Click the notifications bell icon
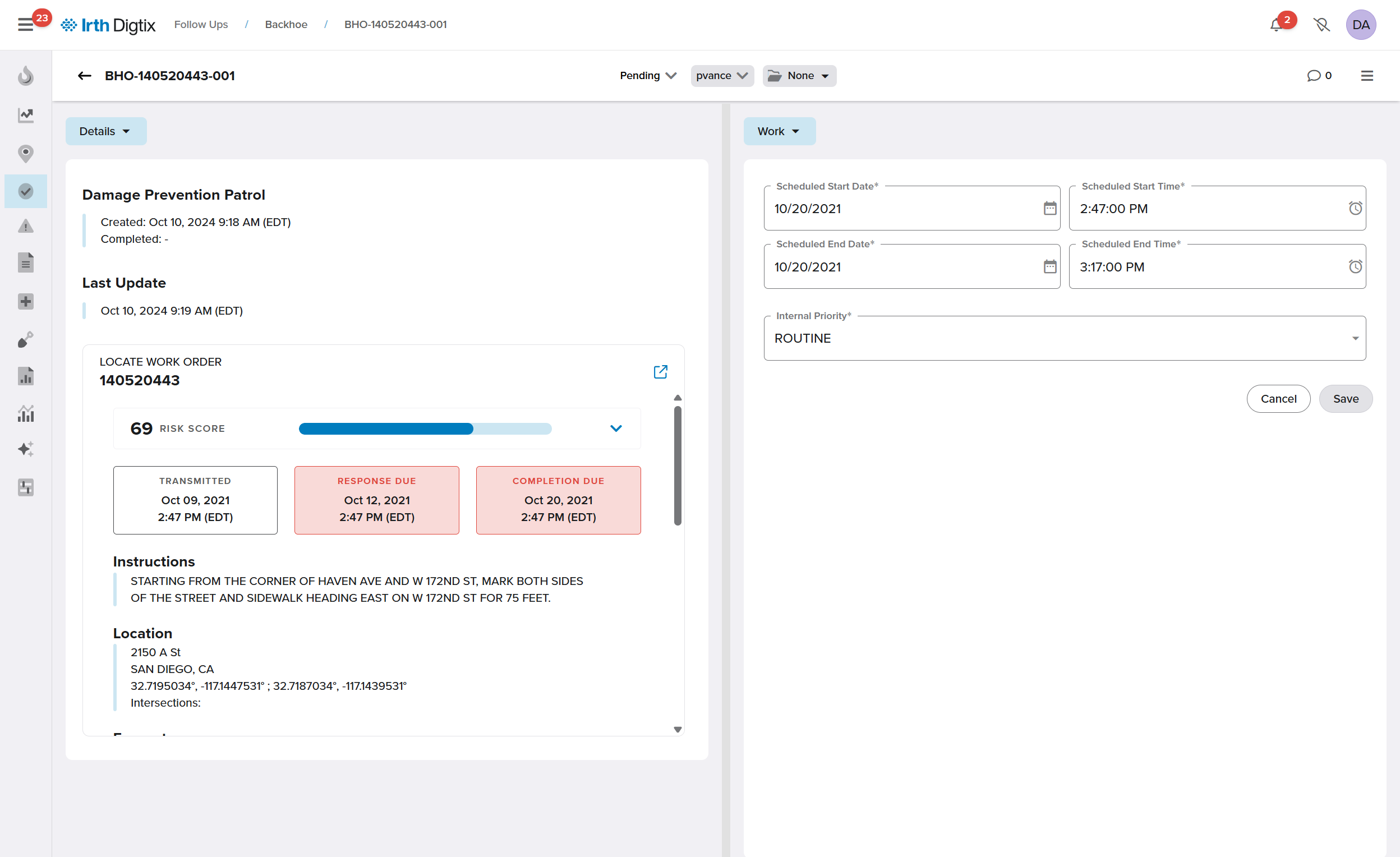Viewport: 1400px width, 857px height. click(x=1276, y=25)
